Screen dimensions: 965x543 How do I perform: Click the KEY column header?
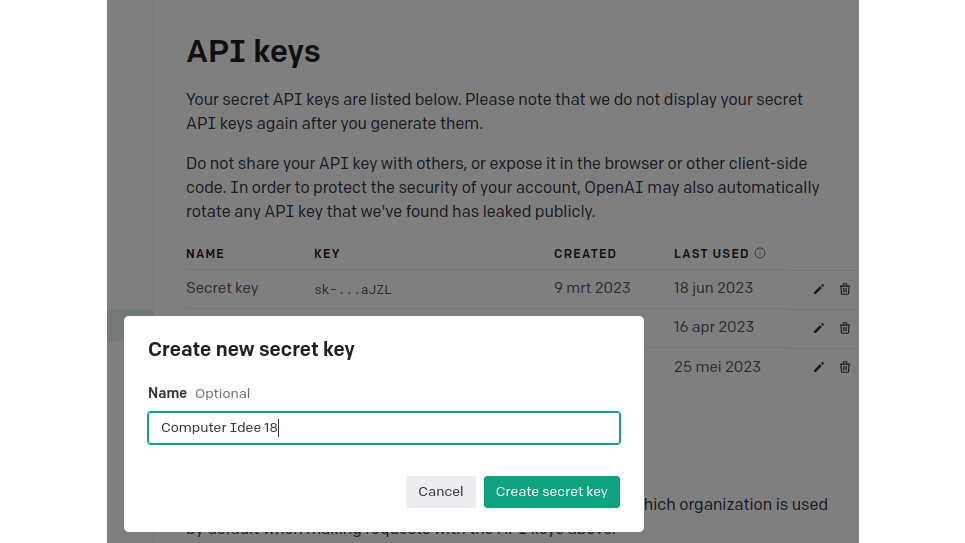[x=327, y=254]
